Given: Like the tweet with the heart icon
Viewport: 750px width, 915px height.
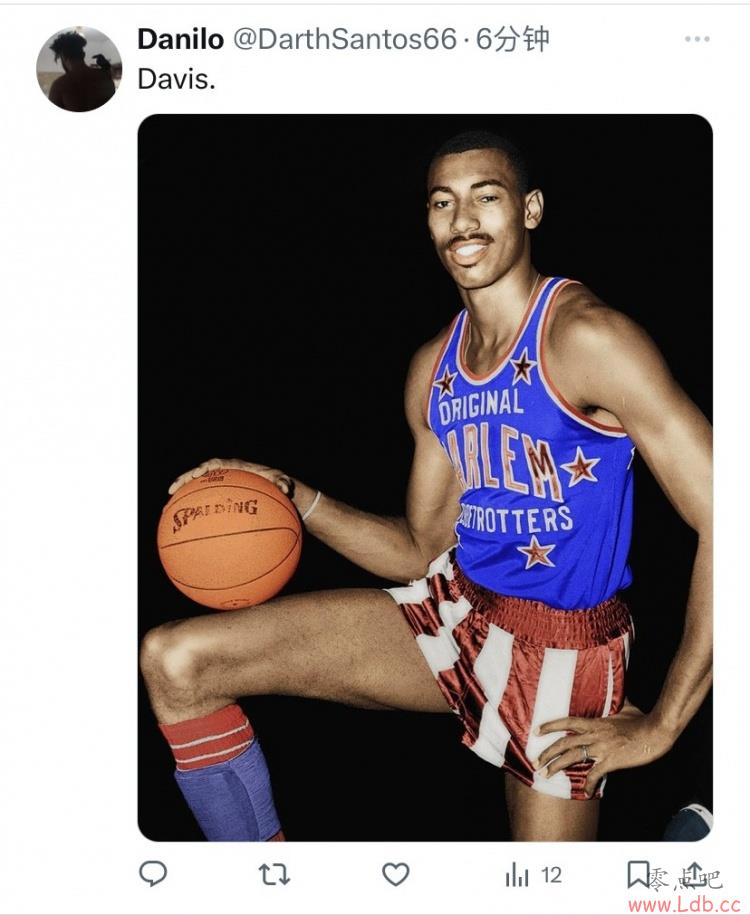Looking at the screenshot, I should (396, 875).
